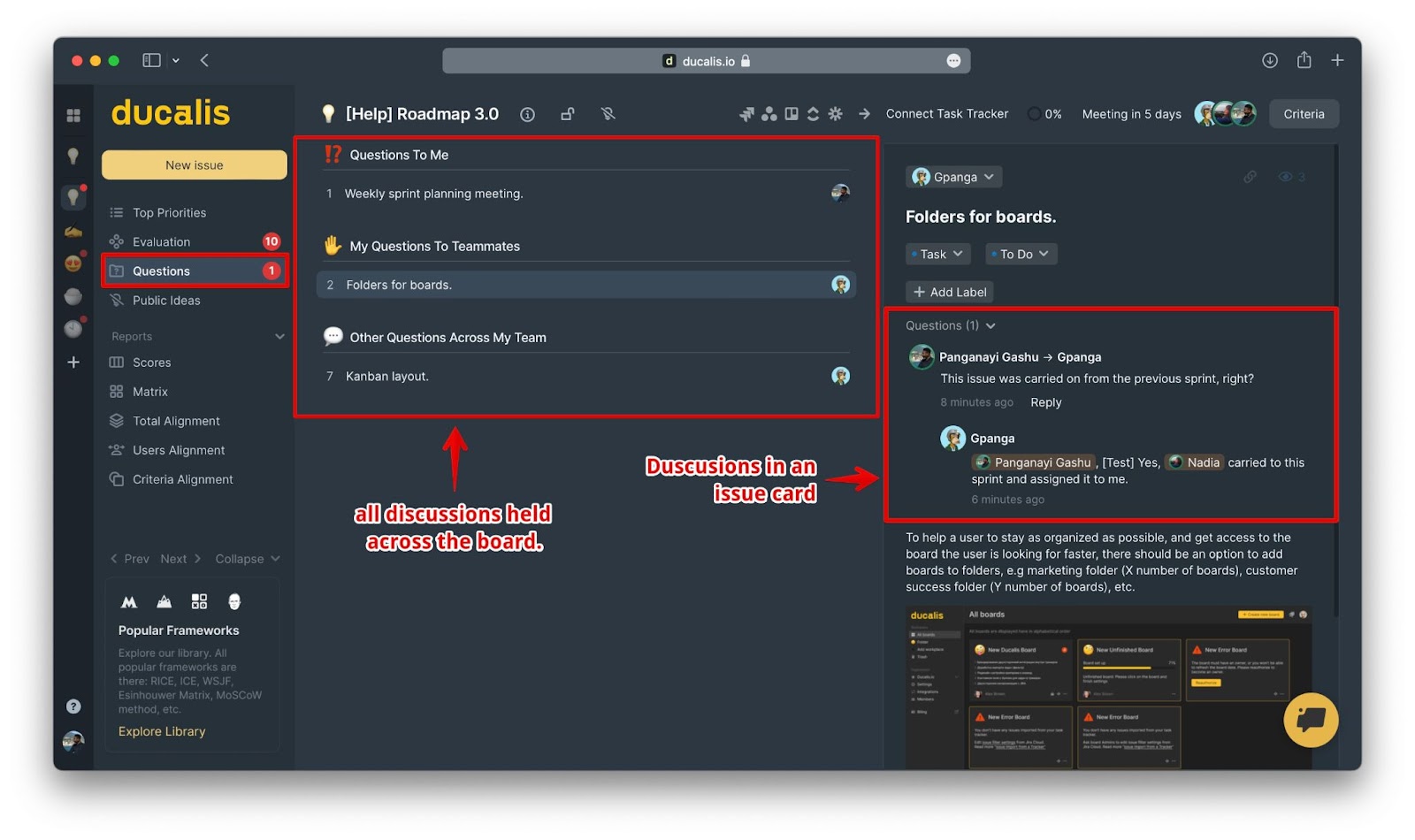Click the board info icon next to Roadmap 3.0
Image resolution: width=1415 pixels, height=840 pixels.
pyautogui.click(x=527, y=114)
